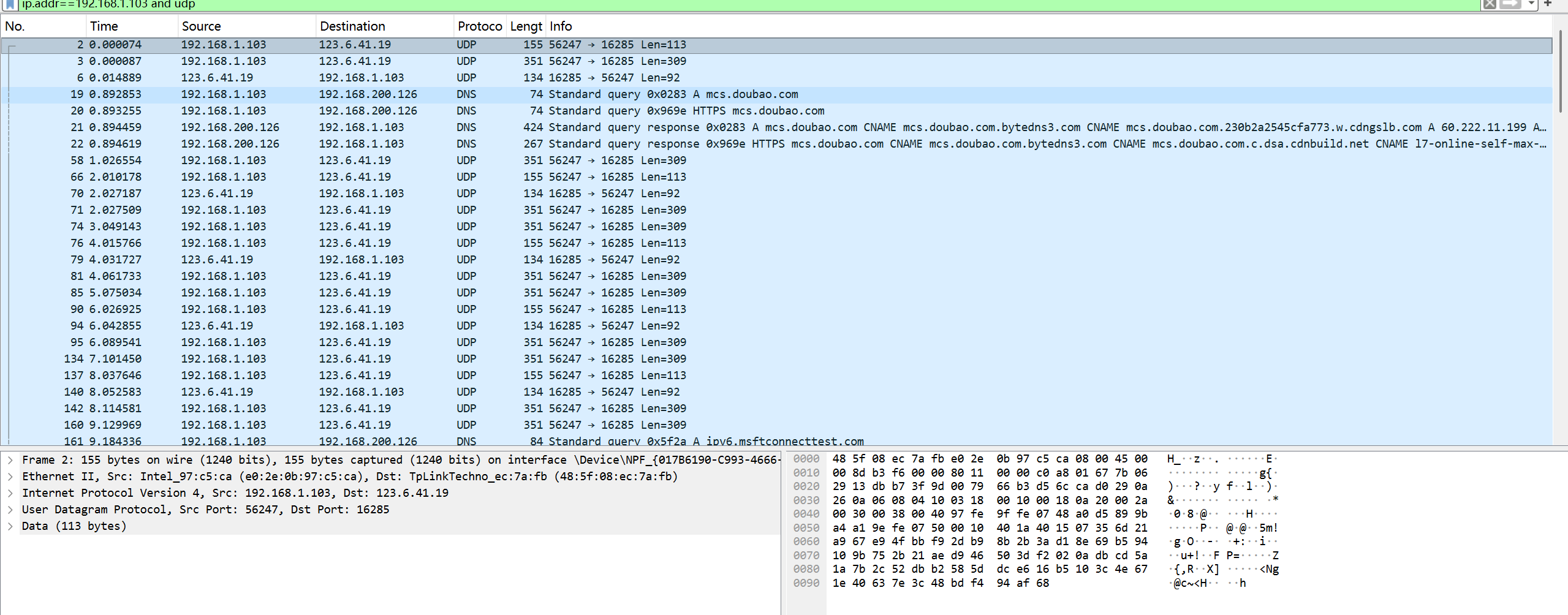Select packet number 3 in the list
The image size is (1568, 615).
(x=776, y=61)
